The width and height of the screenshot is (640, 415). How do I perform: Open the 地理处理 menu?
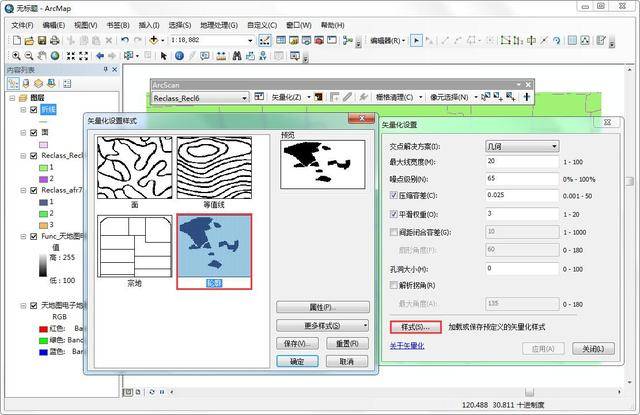[x=219, y=25]
